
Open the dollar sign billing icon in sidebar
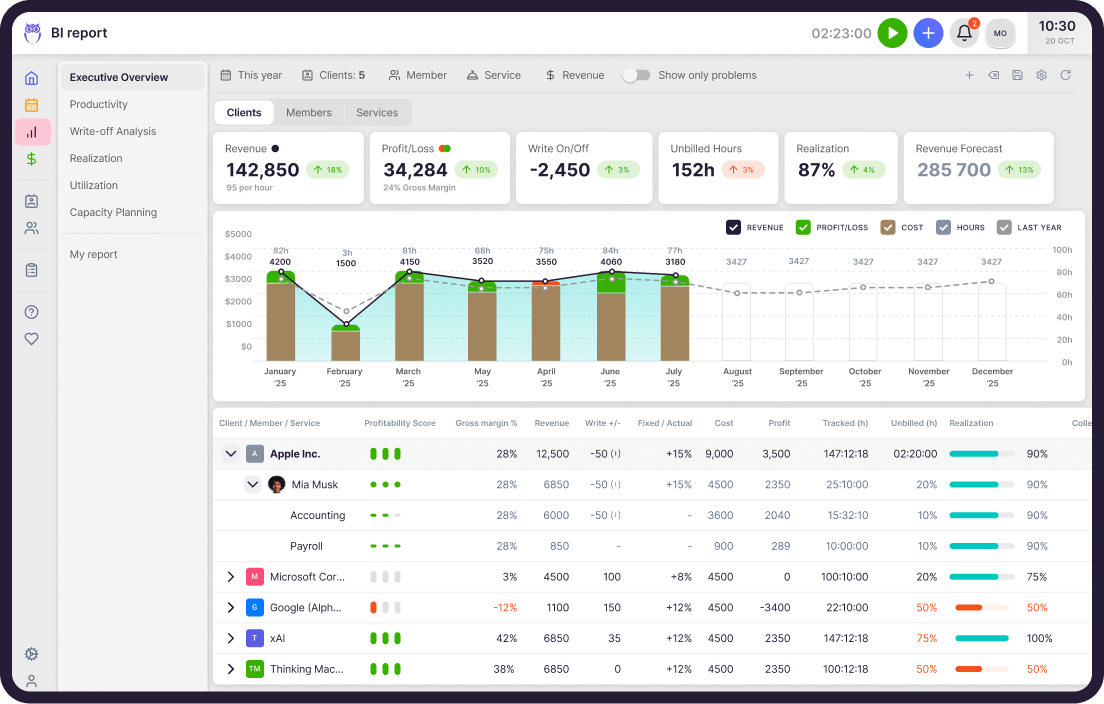pyautogui.click(x=32, y=159)
